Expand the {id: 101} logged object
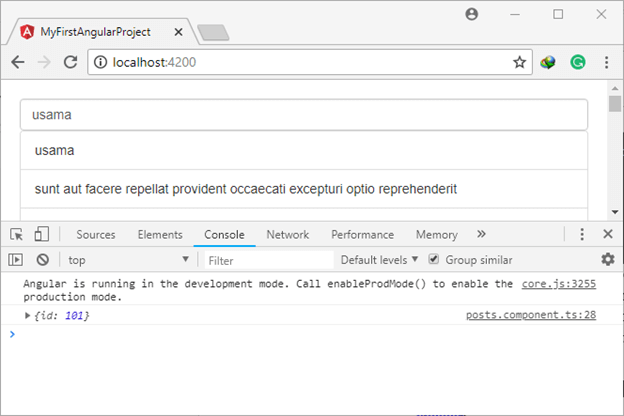The width and height of the screenshot is (624, 416). click(x=27, y=315)
